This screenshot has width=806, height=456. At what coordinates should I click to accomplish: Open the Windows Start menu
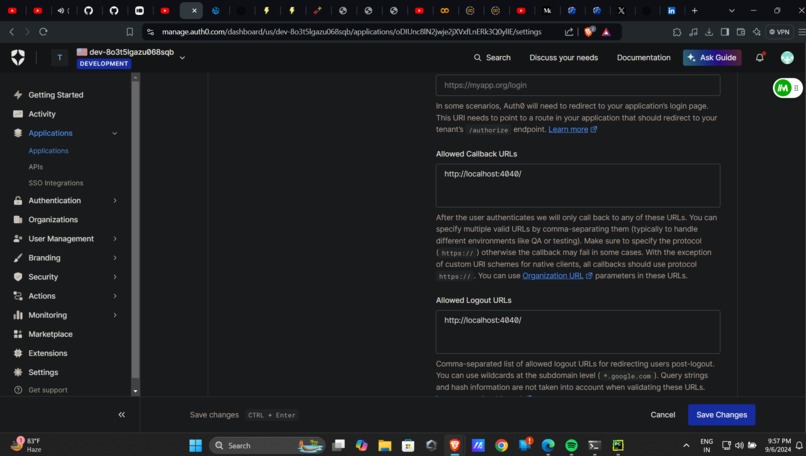click(x=195, y=445)
